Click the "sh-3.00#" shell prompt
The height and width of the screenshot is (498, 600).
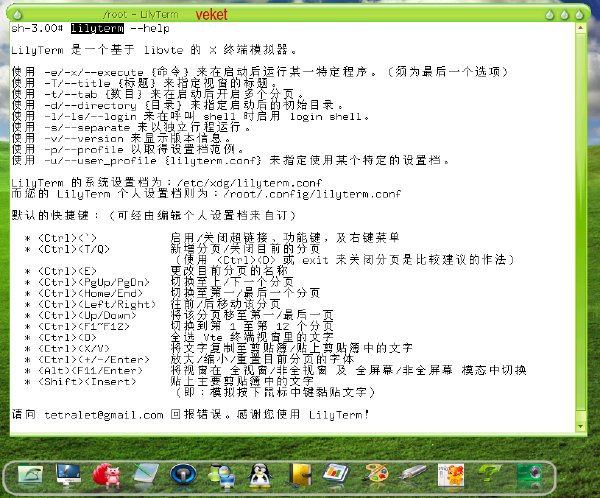(x=37, y=28)
